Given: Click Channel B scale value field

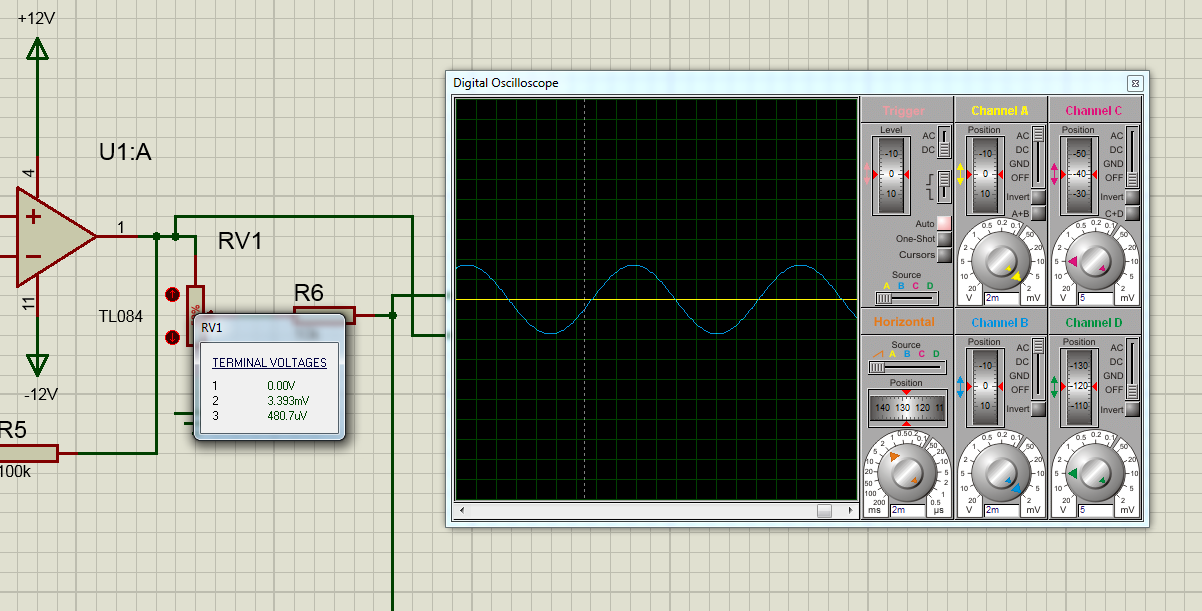Looking at the screenshot, I should click(x=1005, y=510).
